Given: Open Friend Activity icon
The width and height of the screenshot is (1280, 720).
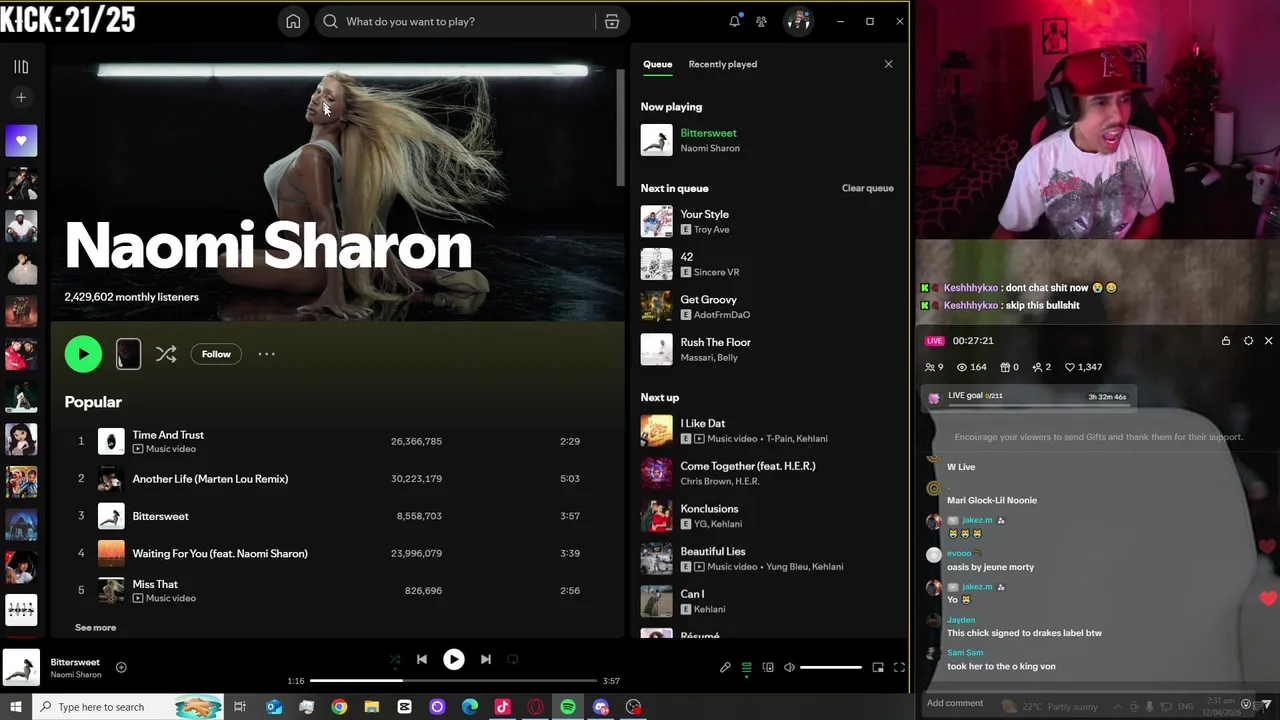Looking at the screenshot, I should [x=761, y=21].
